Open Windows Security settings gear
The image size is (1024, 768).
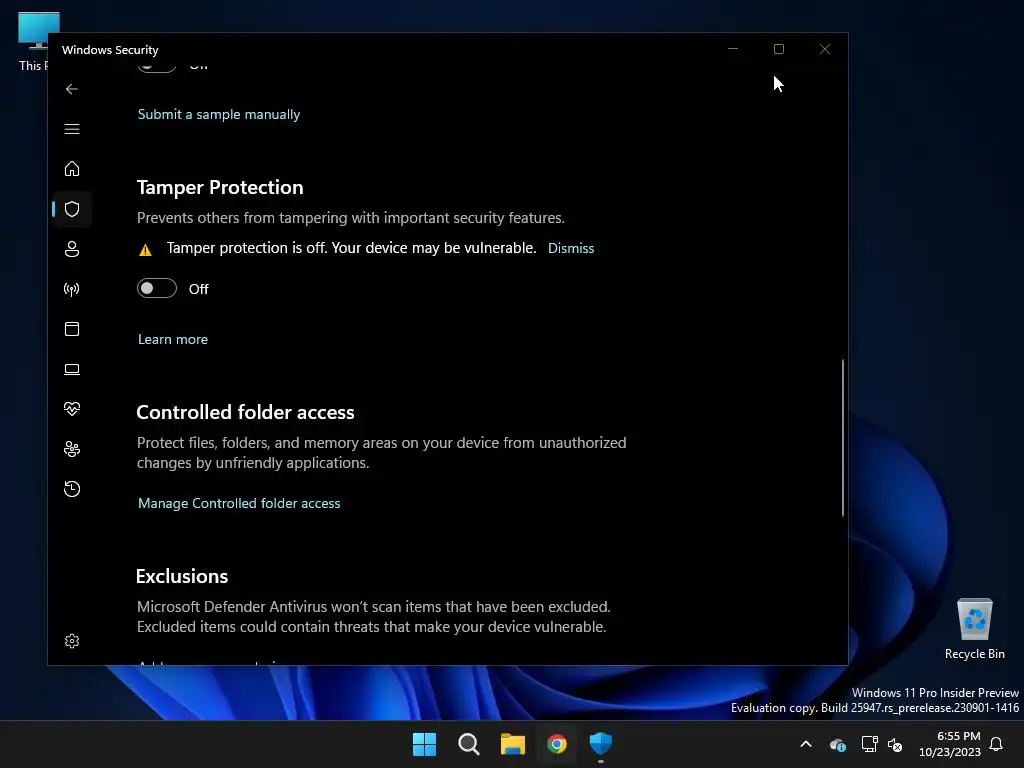point(72,641)
